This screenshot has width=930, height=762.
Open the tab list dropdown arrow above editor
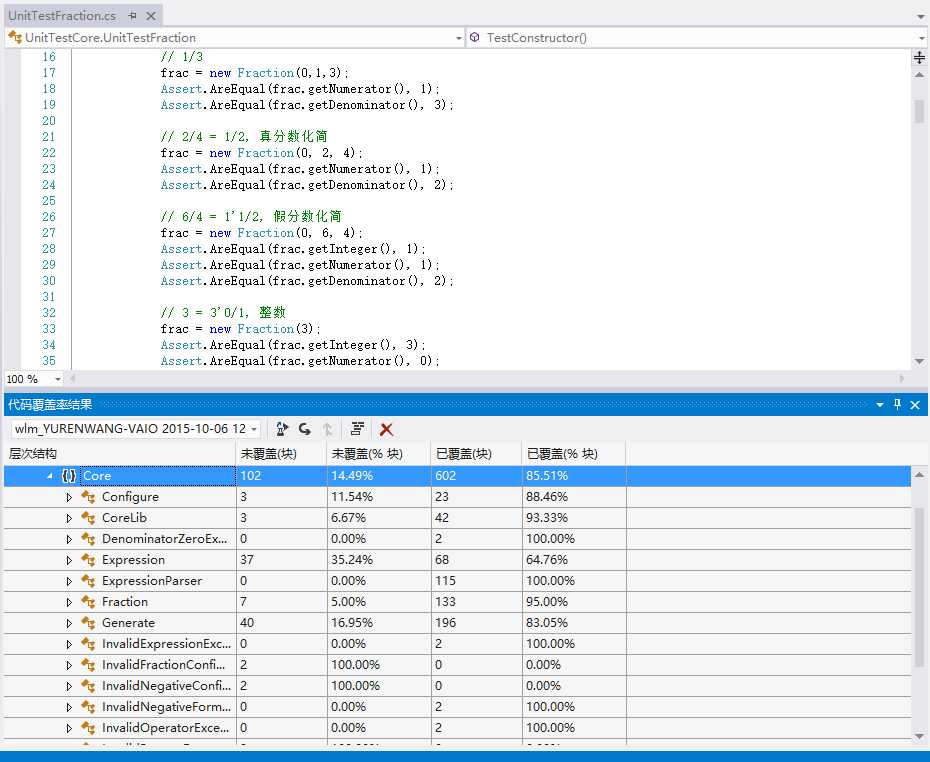921,17
